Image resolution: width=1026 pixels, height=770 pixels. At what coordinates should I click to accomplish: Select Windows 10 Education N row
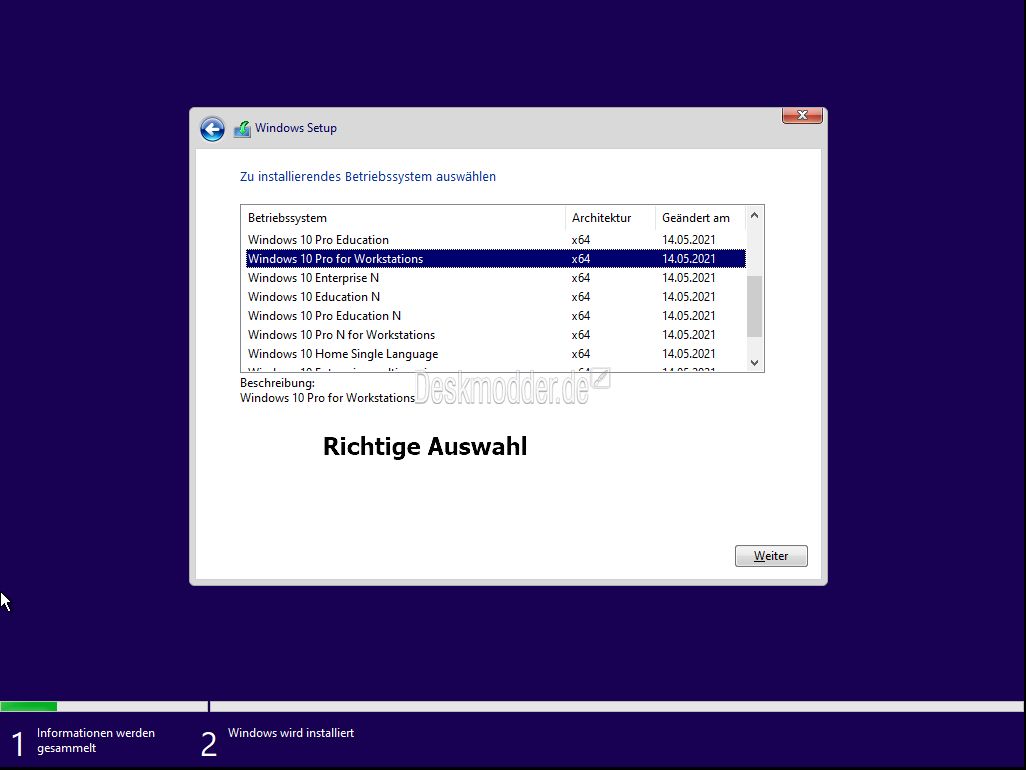point(495,296)
